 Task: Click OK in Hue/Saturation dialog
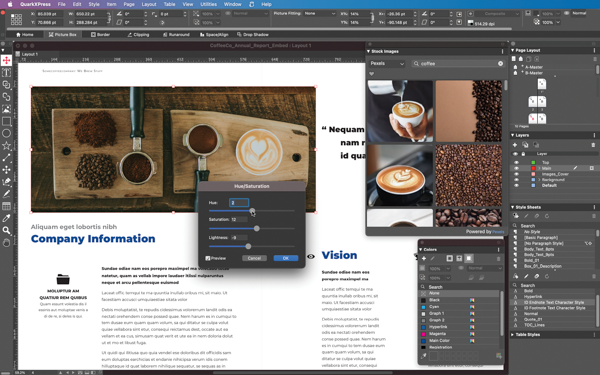[x=286, y=258]
